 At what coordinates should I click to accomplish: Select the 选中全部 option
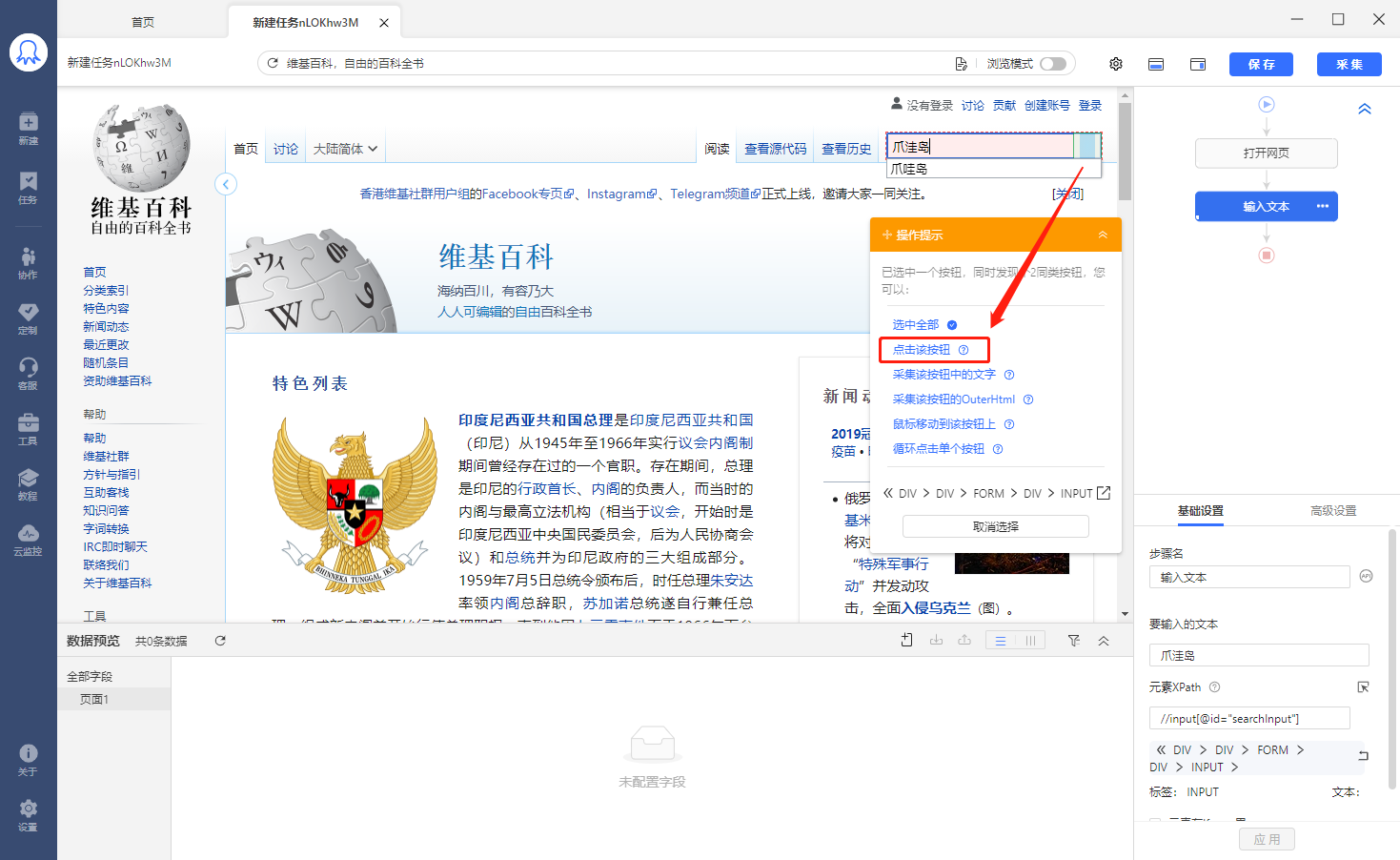[916, 325]
